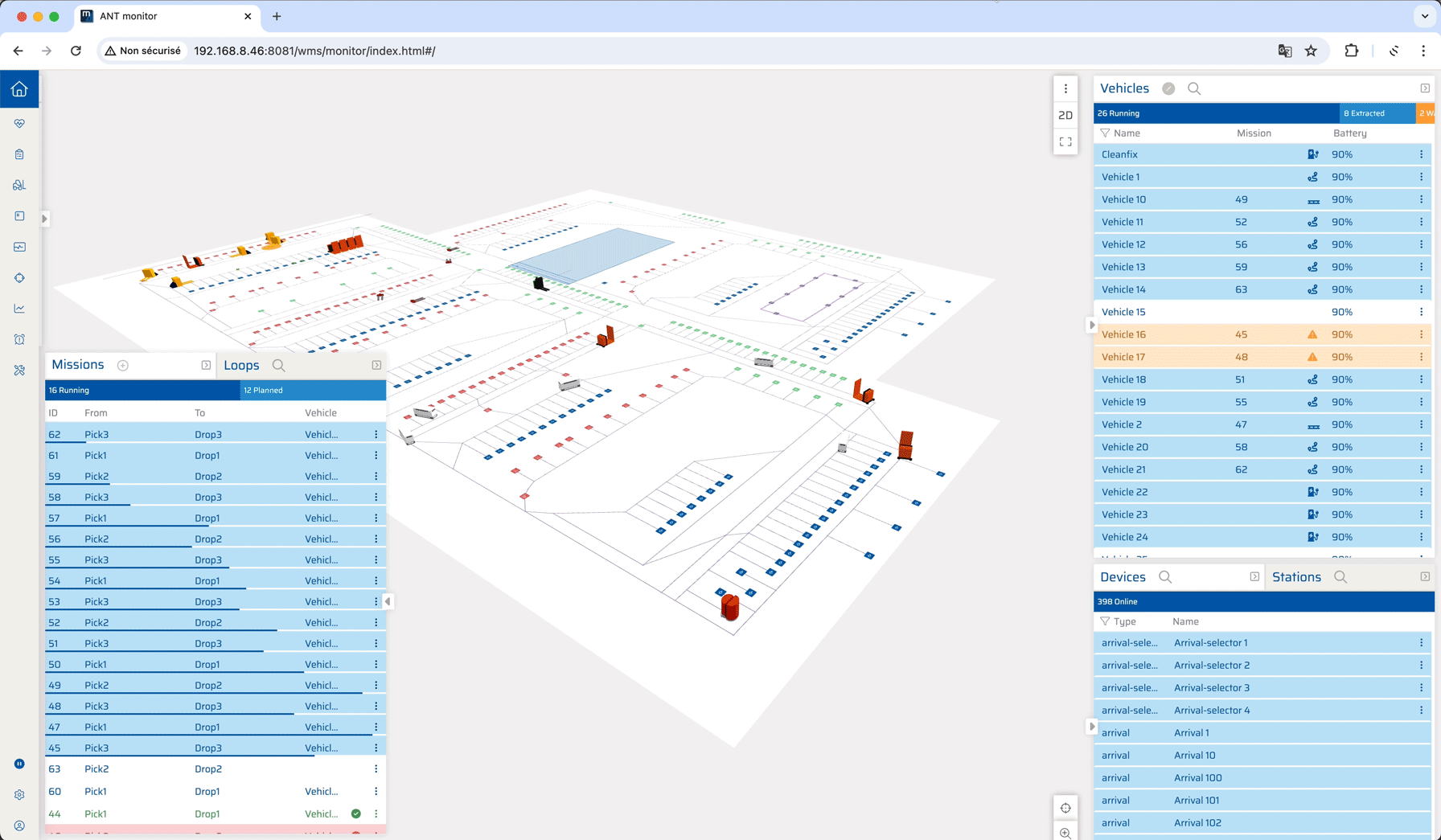Search in the Devices panel
The height and width of the screenshot is (840, 1441).
point(1165,577)
